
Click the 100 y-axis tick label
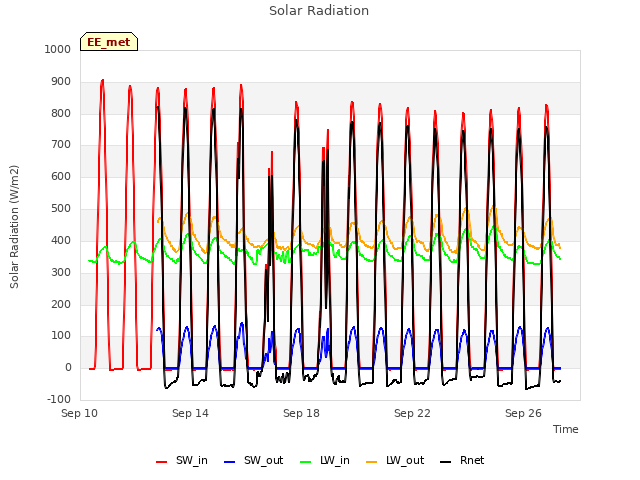[x=61, y=336]
